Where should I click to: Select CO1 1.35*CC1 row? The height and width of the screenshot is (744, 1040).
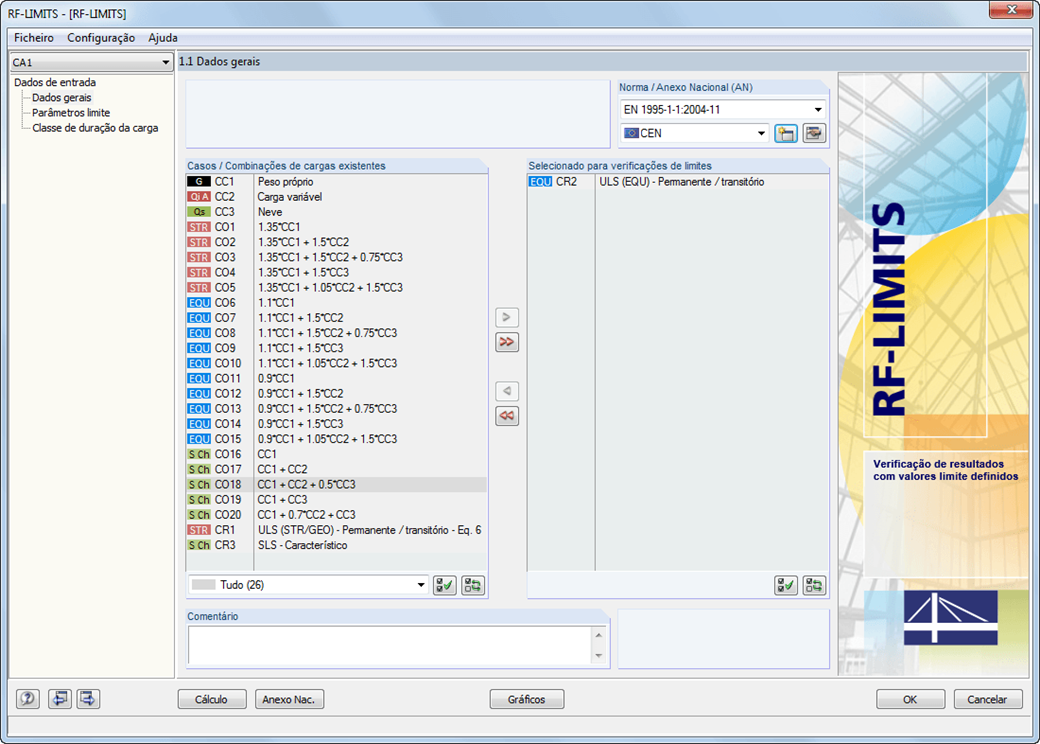pyautogui.click(x=336, y=227)
